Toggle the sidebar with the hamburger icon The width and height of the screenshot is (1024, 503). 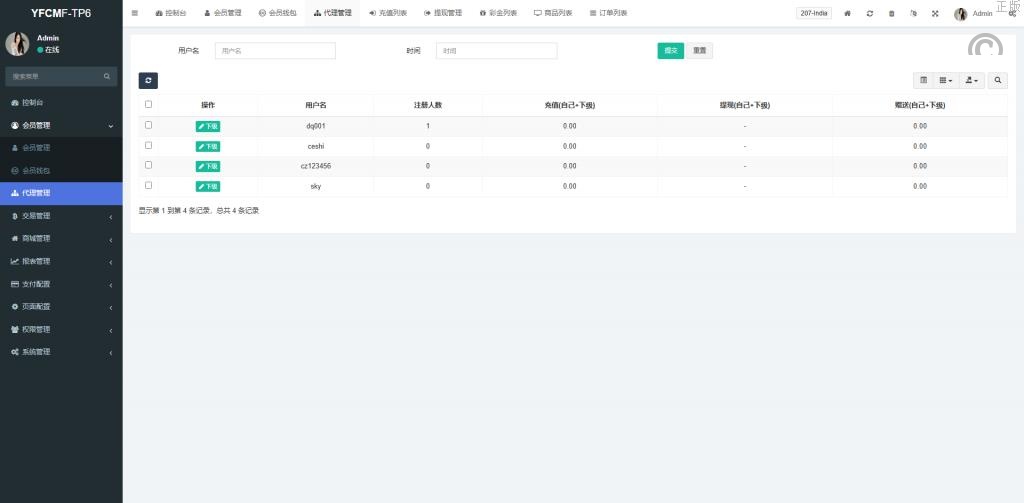click(135, 13)
